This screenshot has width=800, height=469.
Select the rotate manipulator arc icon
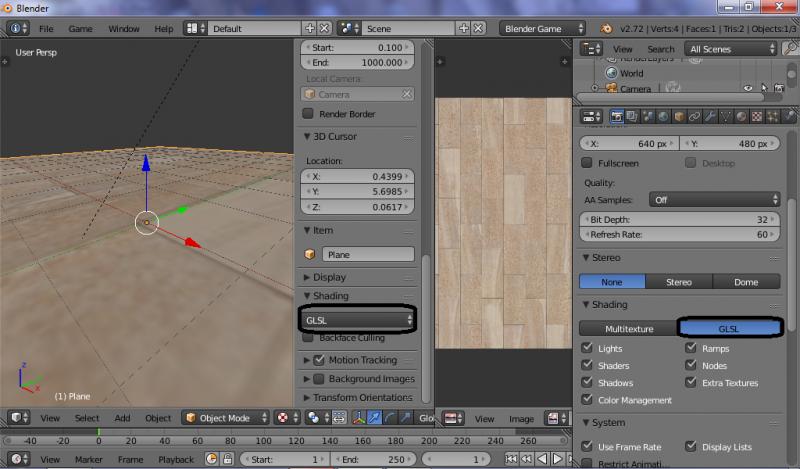390,418
